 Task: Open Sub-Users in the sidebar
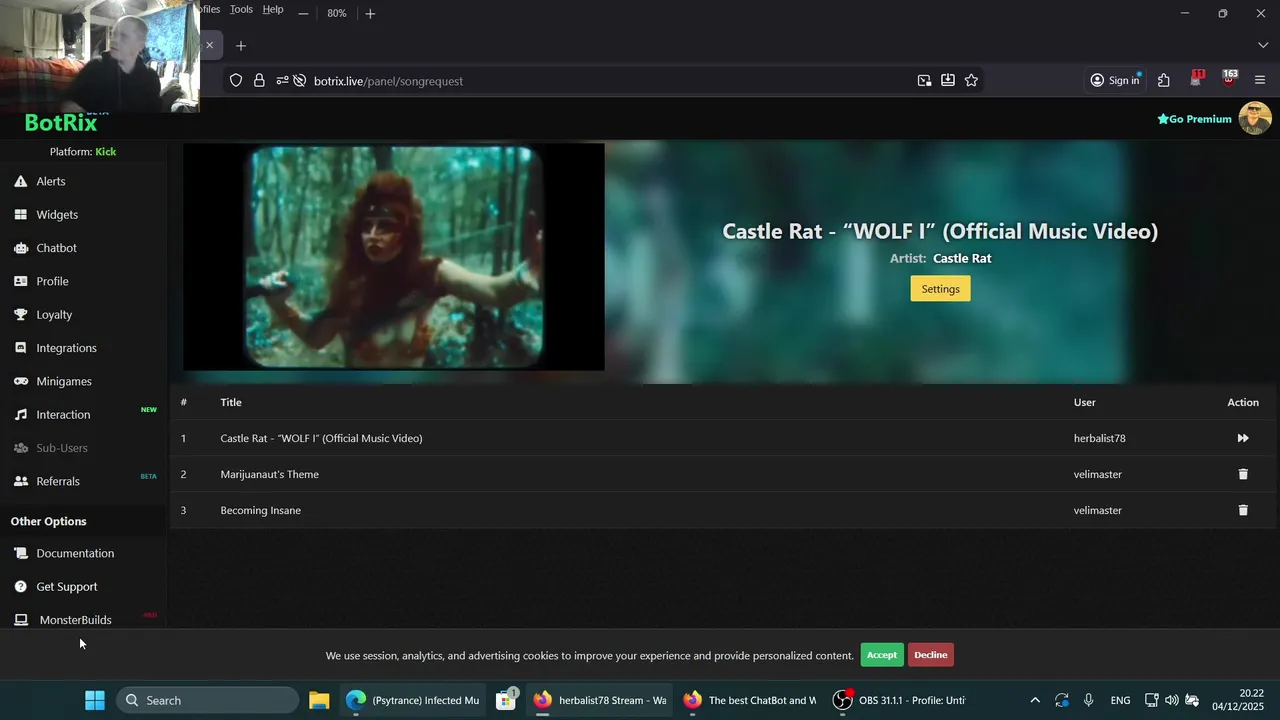(x=62, y=448)
